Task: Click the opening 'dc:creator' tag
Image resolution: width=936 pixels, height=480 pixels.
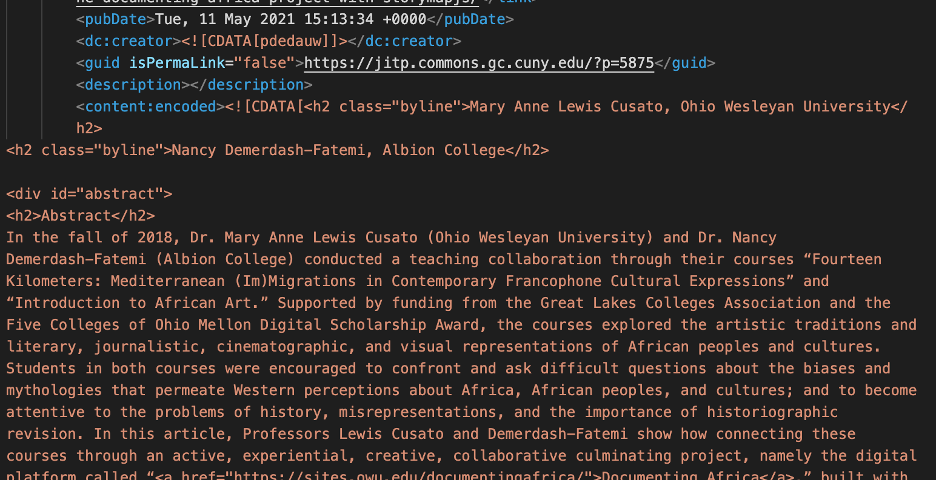Action: (x=128, y=41)
